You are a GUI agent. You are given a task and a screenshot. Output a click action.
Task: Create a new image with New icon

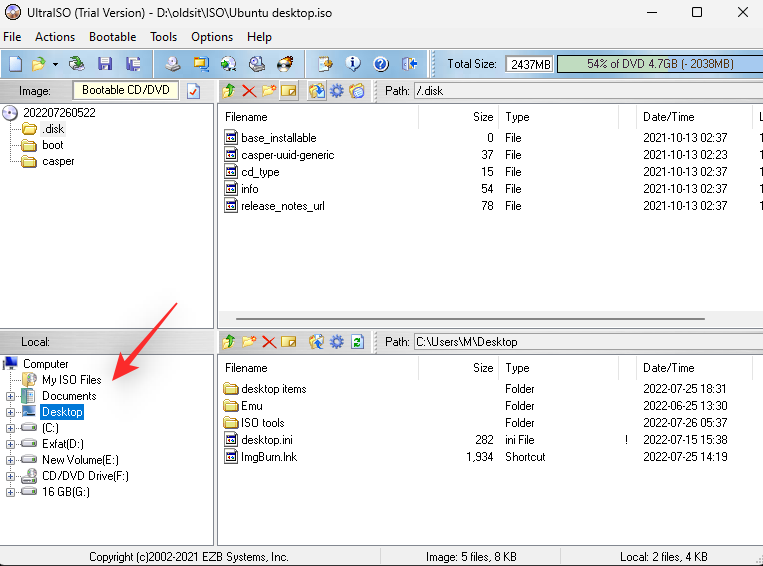pos(15,64)
